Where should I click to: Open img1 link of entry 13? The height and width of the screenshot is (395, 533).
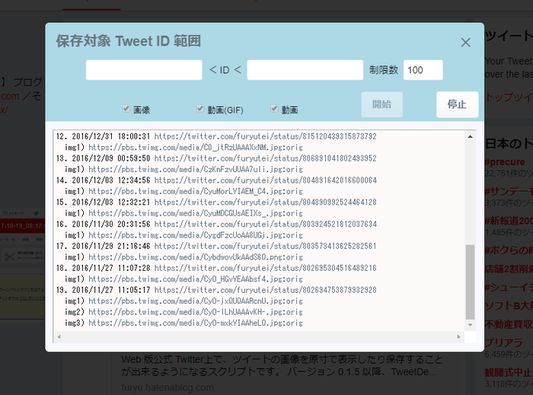(x=195, y=169)
